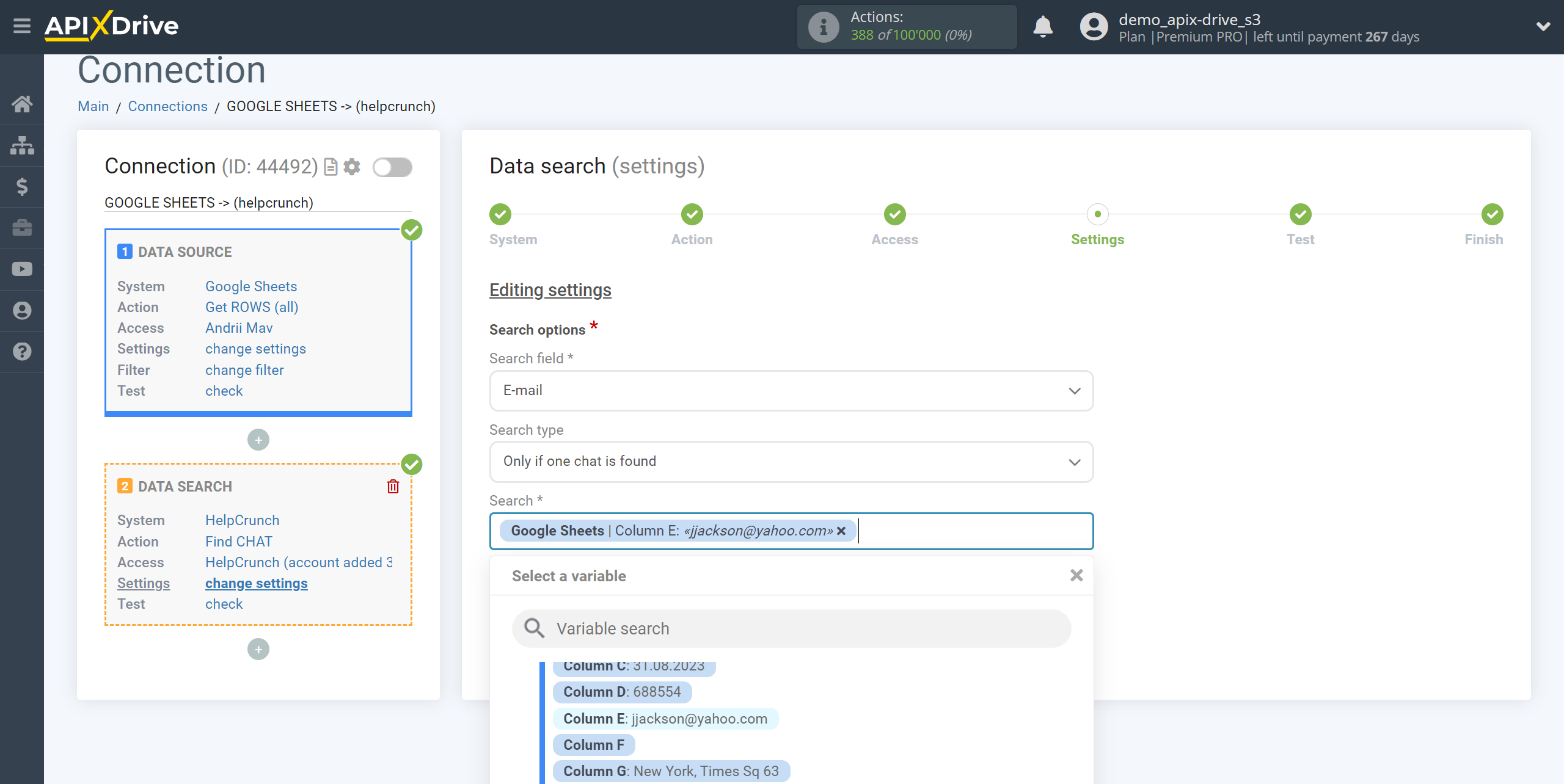Viewport: 1564px width, 784px height.
Task: Open the billing dollar icon in sidebar
Action: click(x=22, y=186)
